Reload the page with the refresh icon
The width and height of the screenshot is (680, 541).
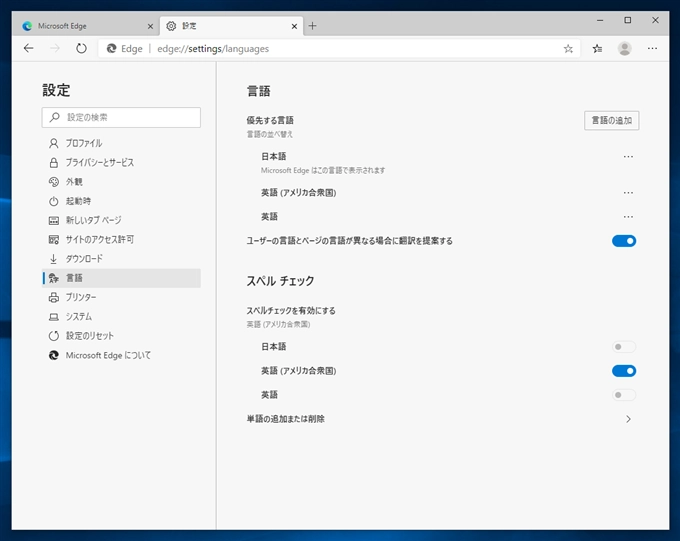tap(81, 48)
